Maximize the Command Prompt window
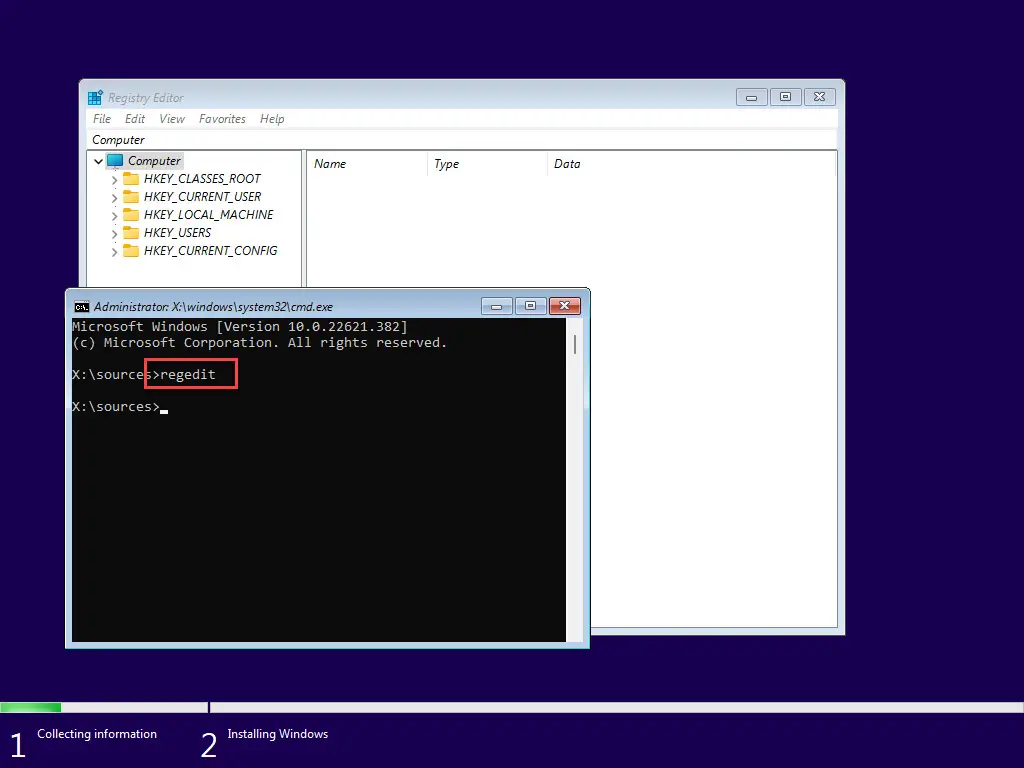The image size is (1024, 768). 530,306
